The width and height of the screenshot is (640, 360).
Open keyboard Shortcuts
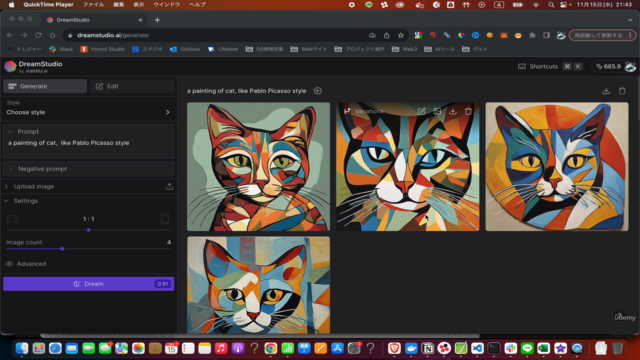coord(550,67)
